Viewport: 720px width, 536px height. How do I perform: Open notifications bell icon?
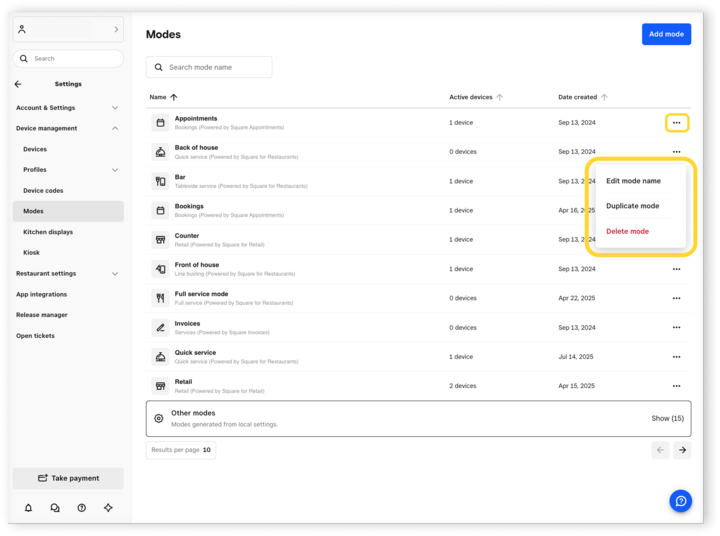28,508
